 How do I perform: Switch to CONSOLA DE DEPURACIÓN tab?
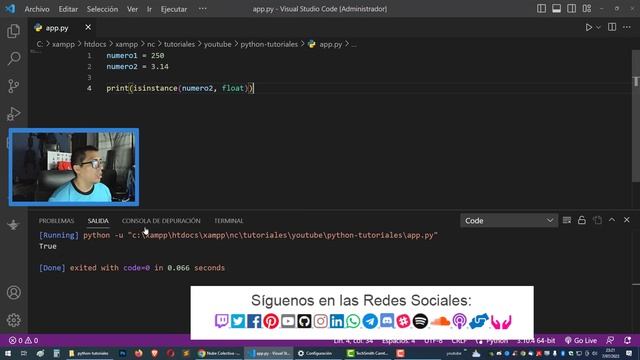[x=161, y=221]
